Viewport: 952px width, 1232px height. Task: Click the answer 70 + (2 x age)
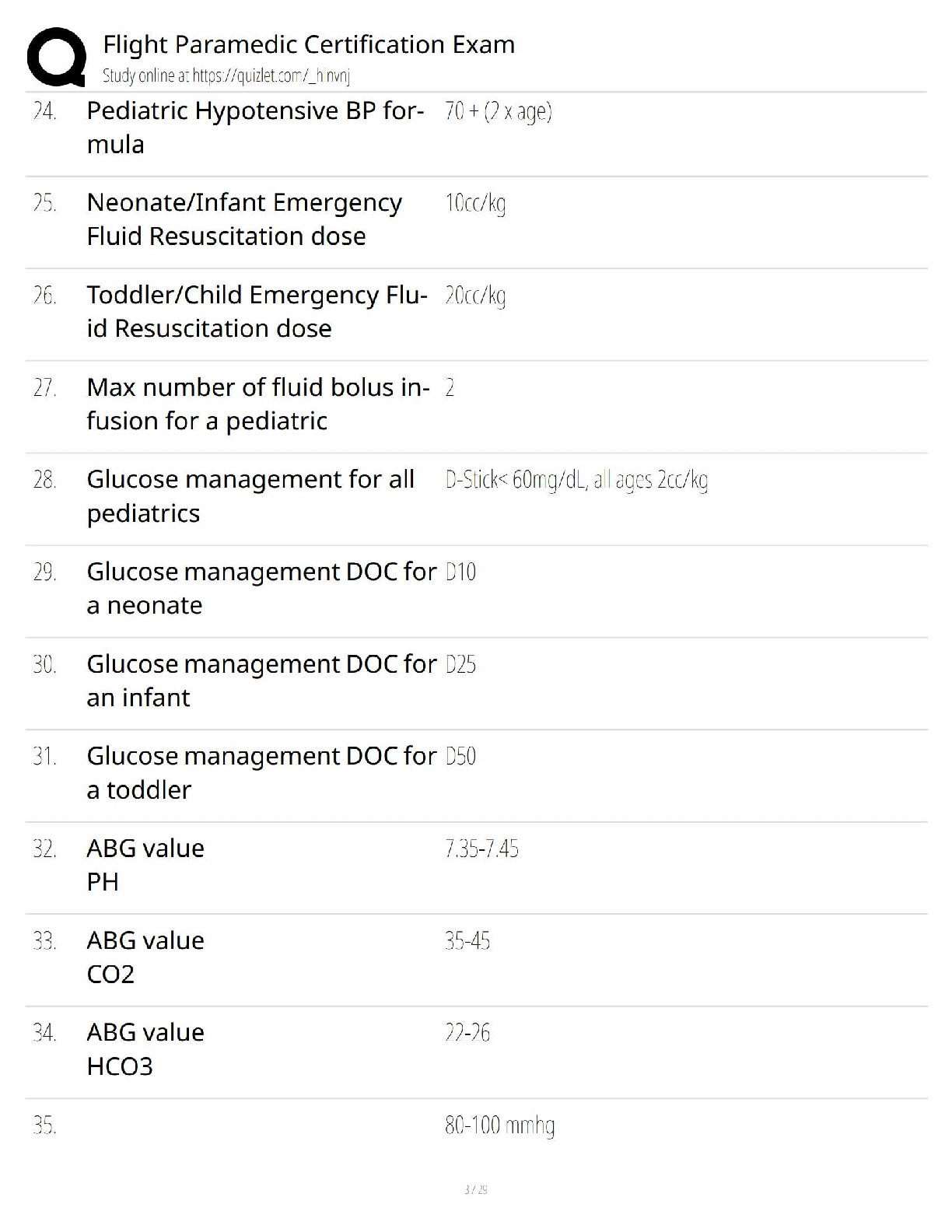tap(499, 112)
